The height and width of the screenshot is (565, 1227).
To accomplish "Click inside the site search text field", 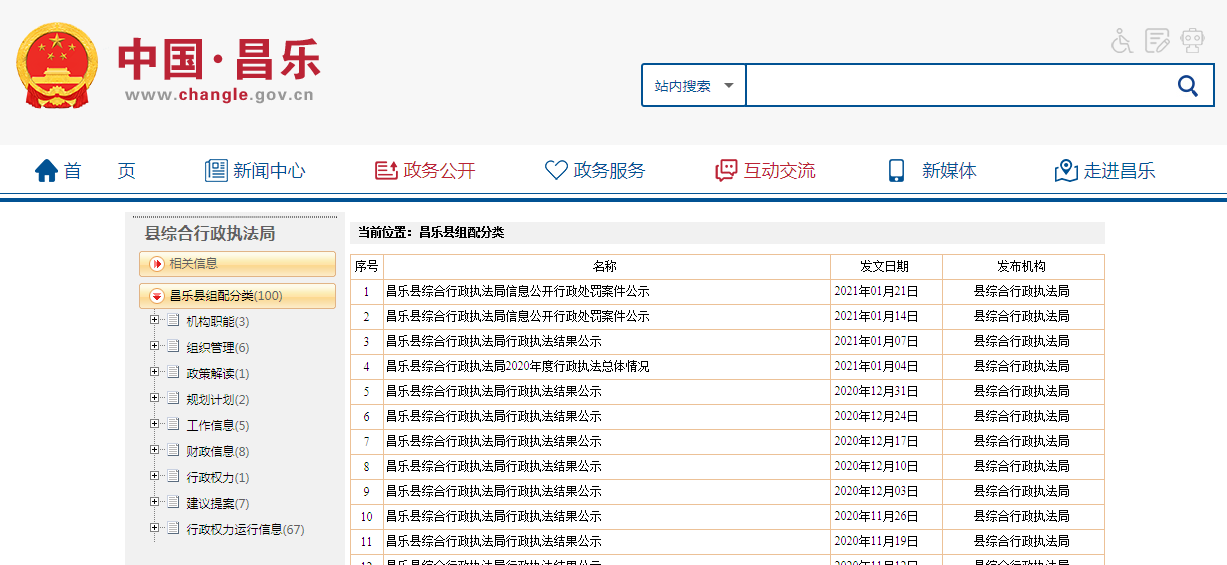I will [955, 86].
